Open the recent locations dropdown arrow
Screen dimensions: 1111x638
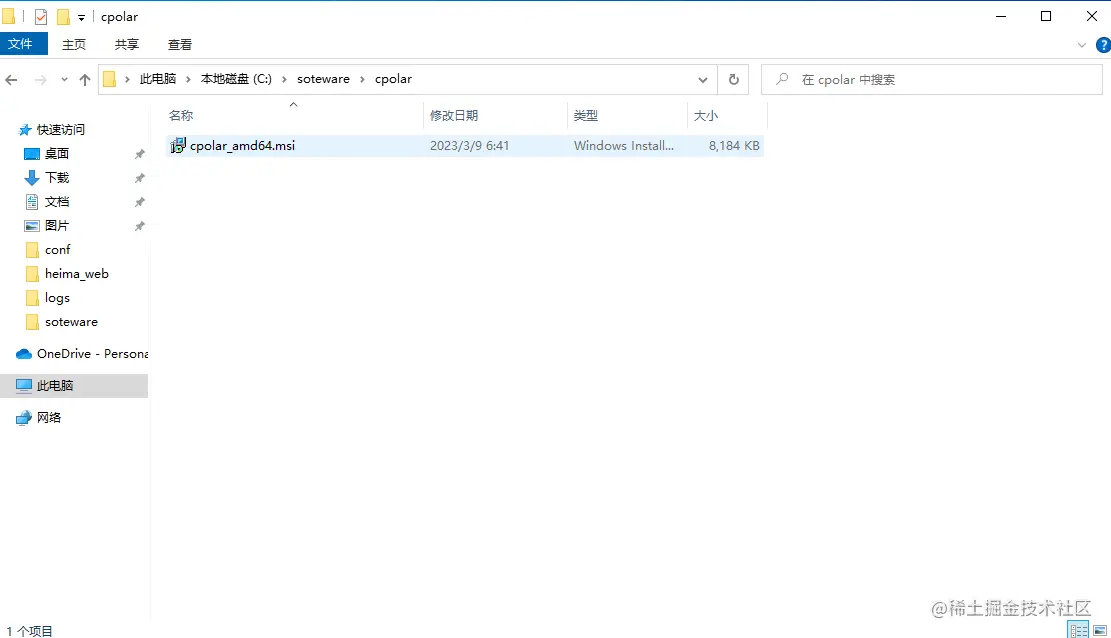(64, 80)
